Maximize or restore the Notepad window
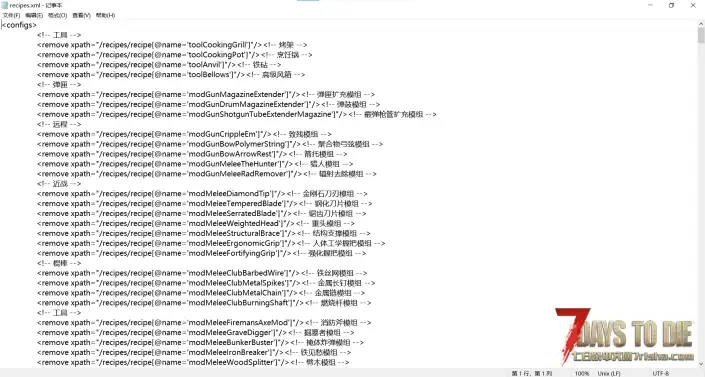This screenshot has height=377, width=705. click(x=671, y=5)
